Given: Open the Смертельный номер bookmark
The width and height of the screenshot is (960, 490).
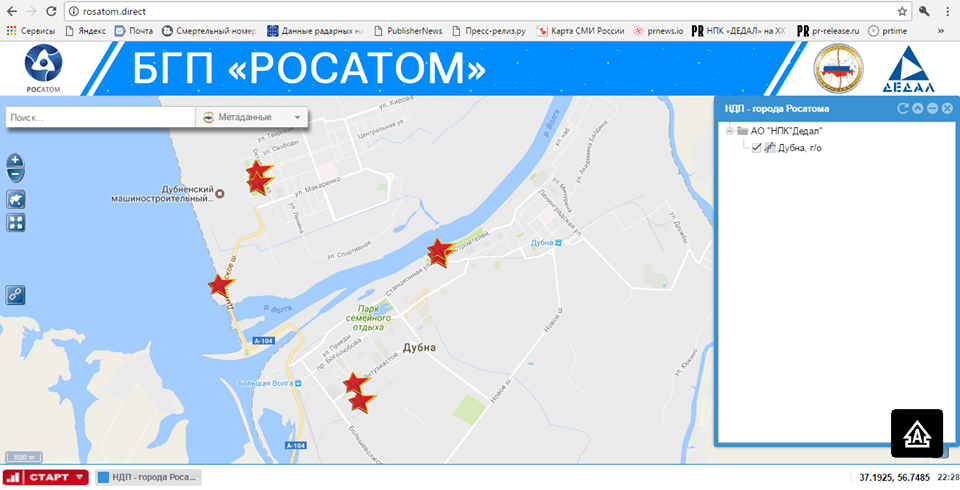Looking at the screenshot, I should 209,31.
